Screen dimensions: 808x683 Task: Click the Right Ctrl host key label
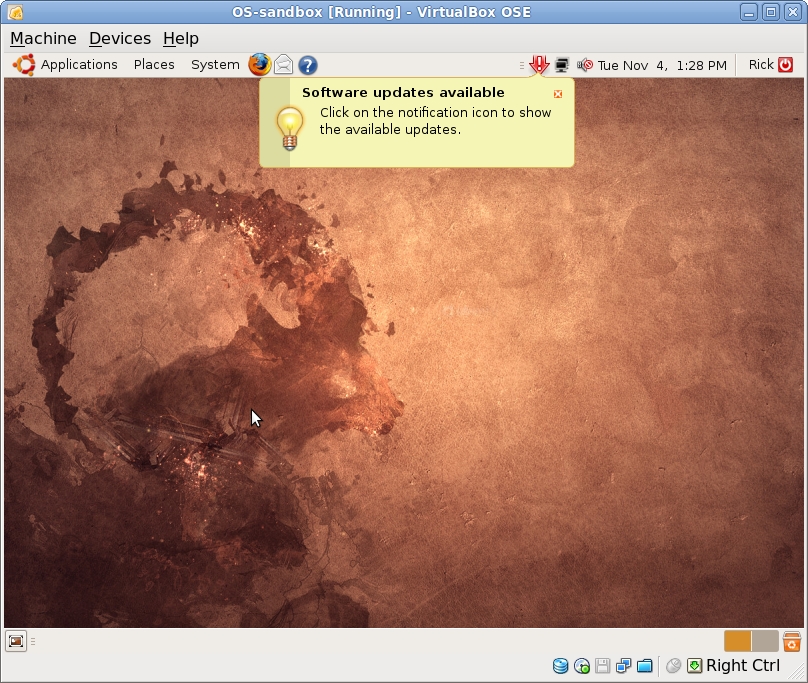743,665
